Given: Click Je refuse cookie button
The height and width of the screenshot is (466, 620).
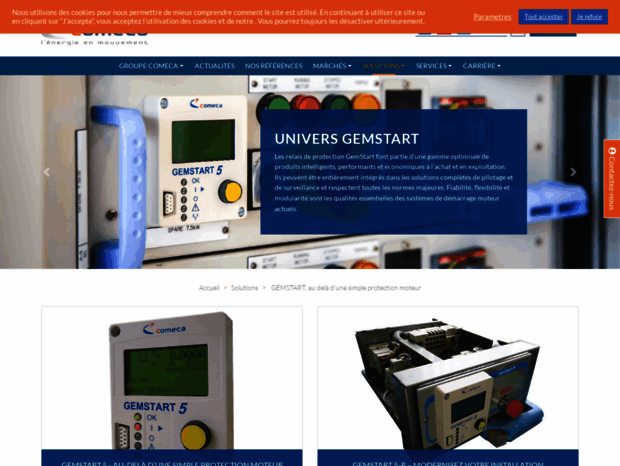Looking at the screenshot, I should pyautogui.click(x=589, y=17).
